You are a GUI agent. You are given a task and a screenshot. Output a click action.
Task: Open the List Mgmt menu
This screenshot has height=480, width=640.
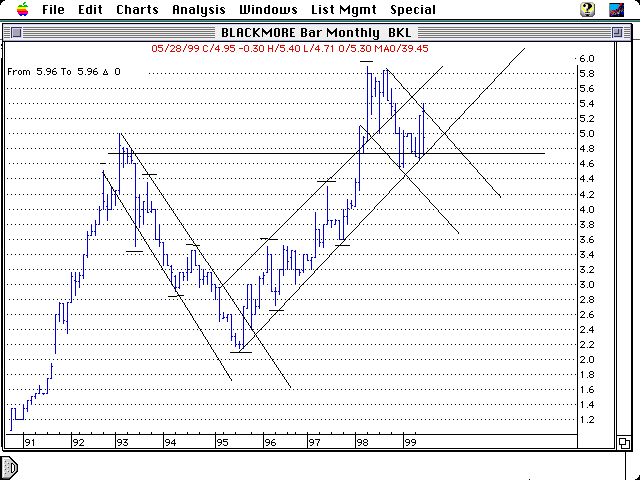(344, 9)
